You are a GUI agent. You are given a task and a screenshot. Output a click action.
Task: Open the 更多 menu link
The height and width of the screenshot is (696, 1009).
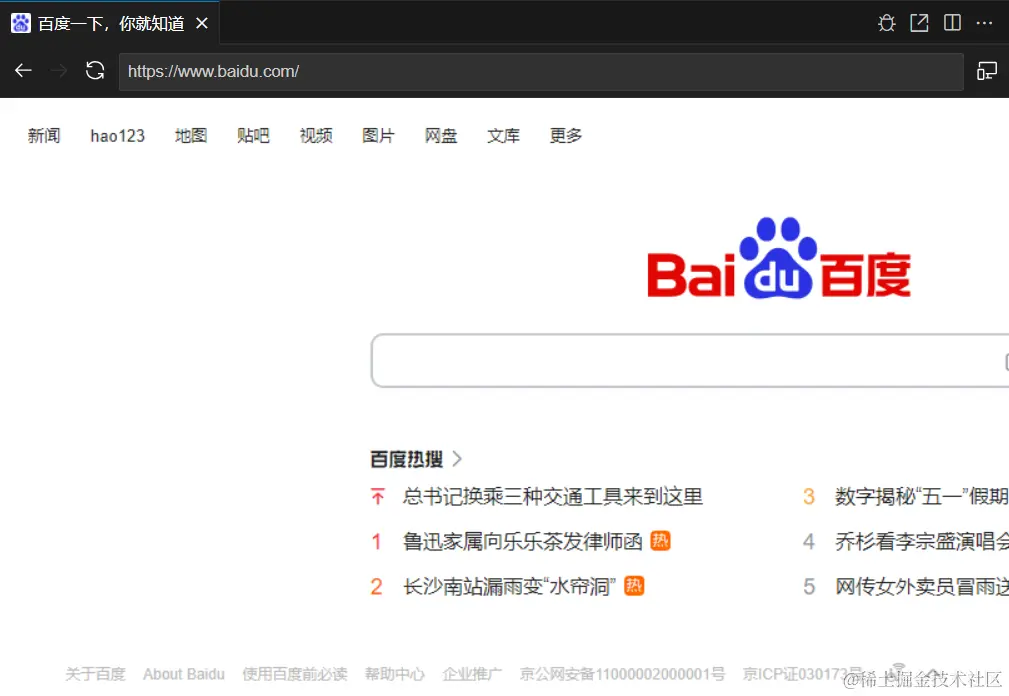click(566, 136)
